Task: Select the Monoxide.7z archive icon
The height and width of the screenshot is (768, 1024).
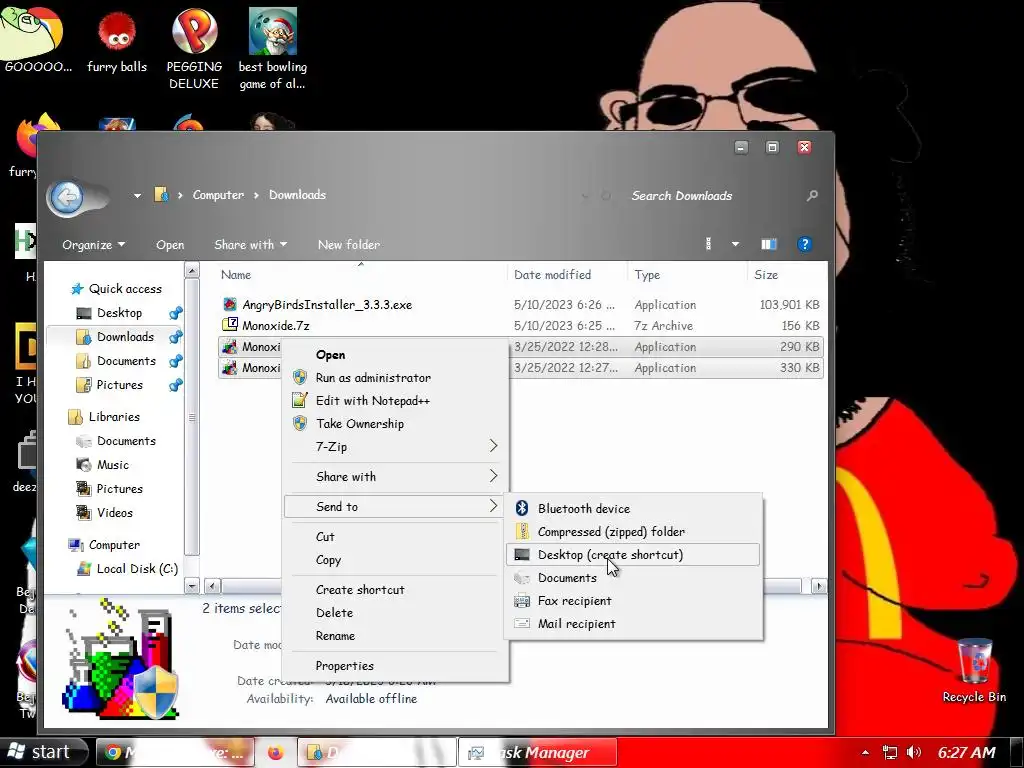Action: [x=230, y=325]
